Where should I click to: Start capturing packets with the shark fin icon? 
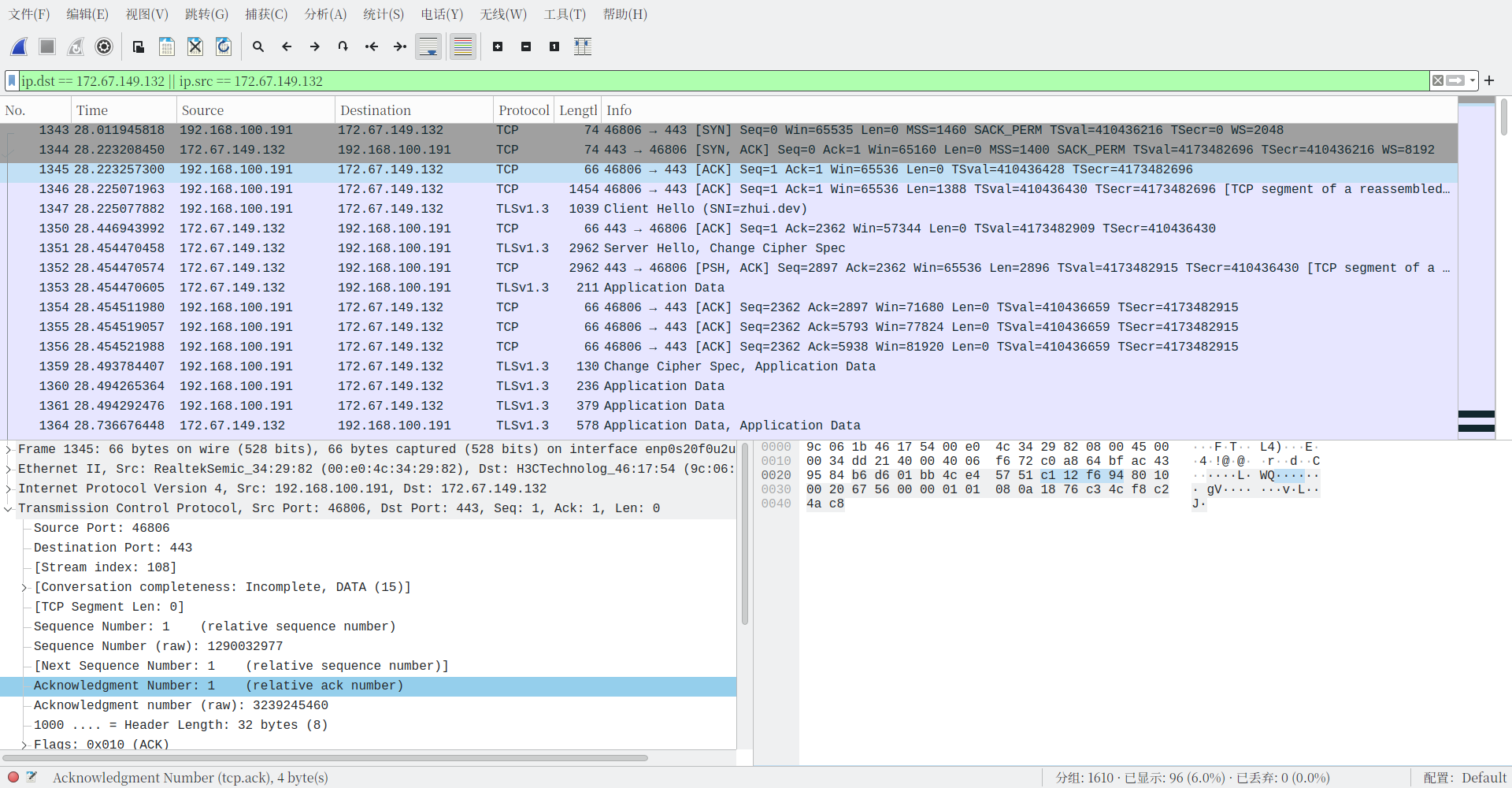pos(19,47)
